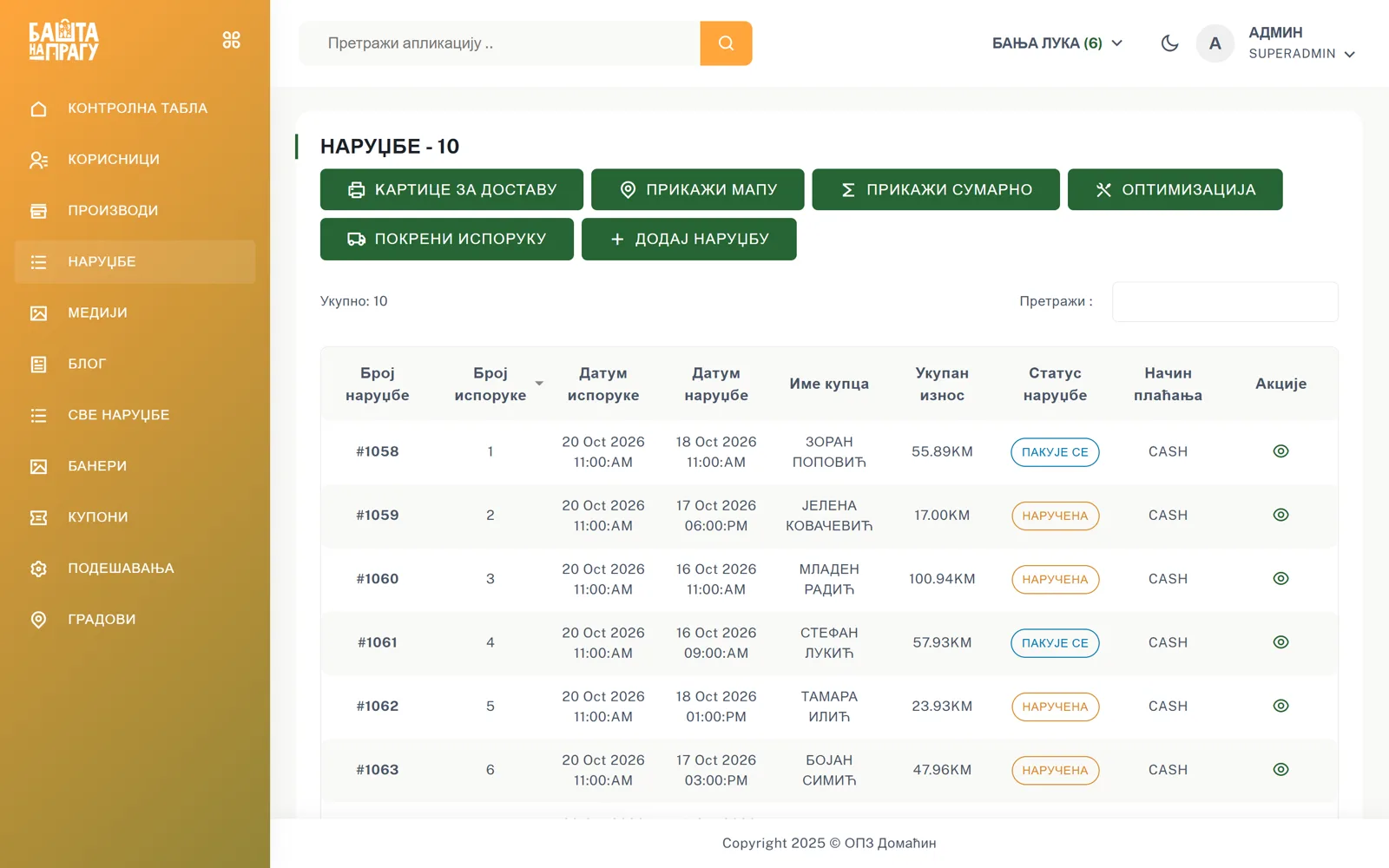Toggle dark mode moon icon

coord(1169,43)
